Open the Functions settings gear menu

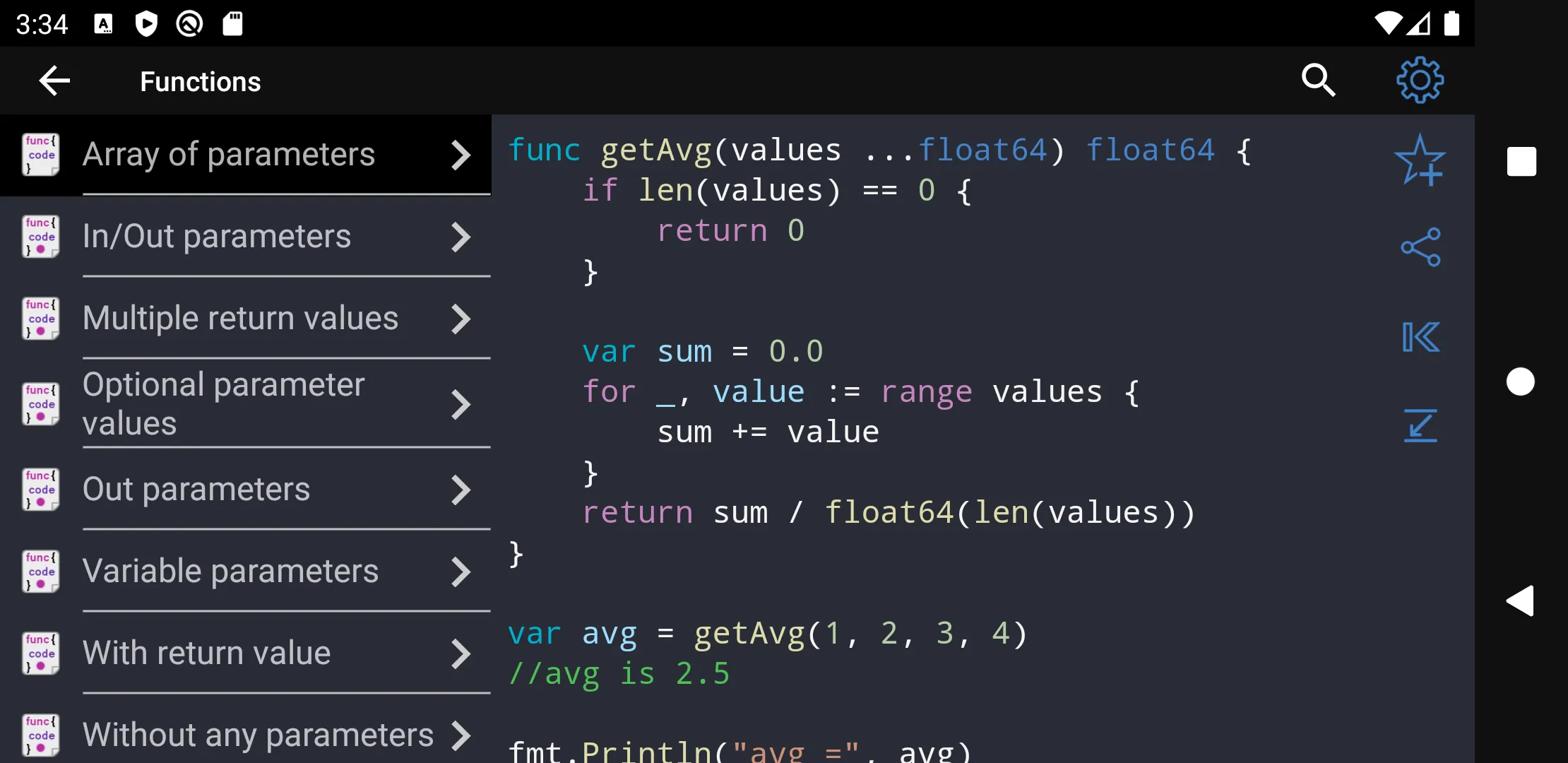pyautogui.click(x=1420, y=81)
